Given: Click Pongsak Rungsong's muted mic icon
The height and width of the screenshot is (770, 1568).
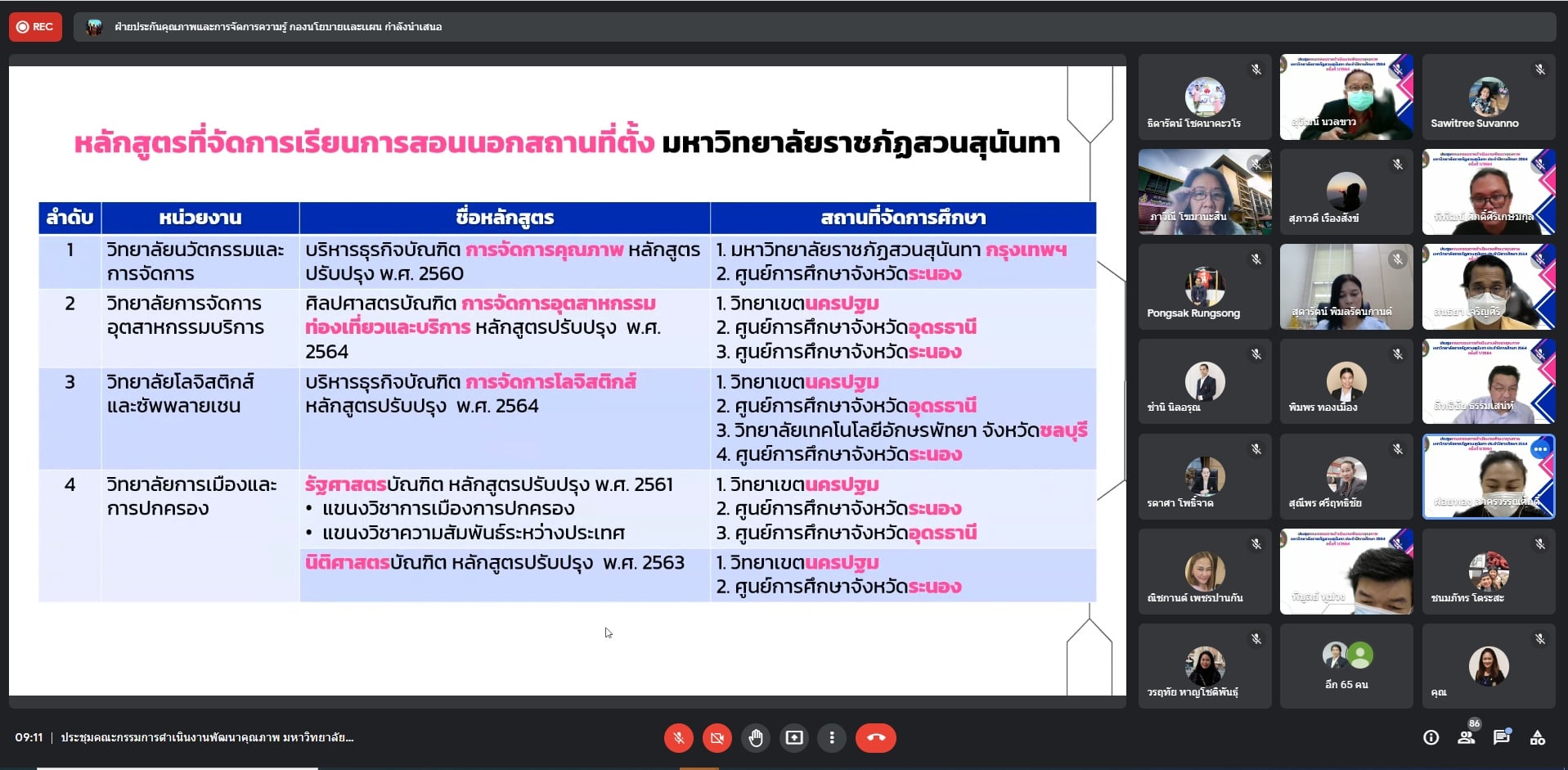Looking at the screenshot, I should click(x=1256, y=259).
